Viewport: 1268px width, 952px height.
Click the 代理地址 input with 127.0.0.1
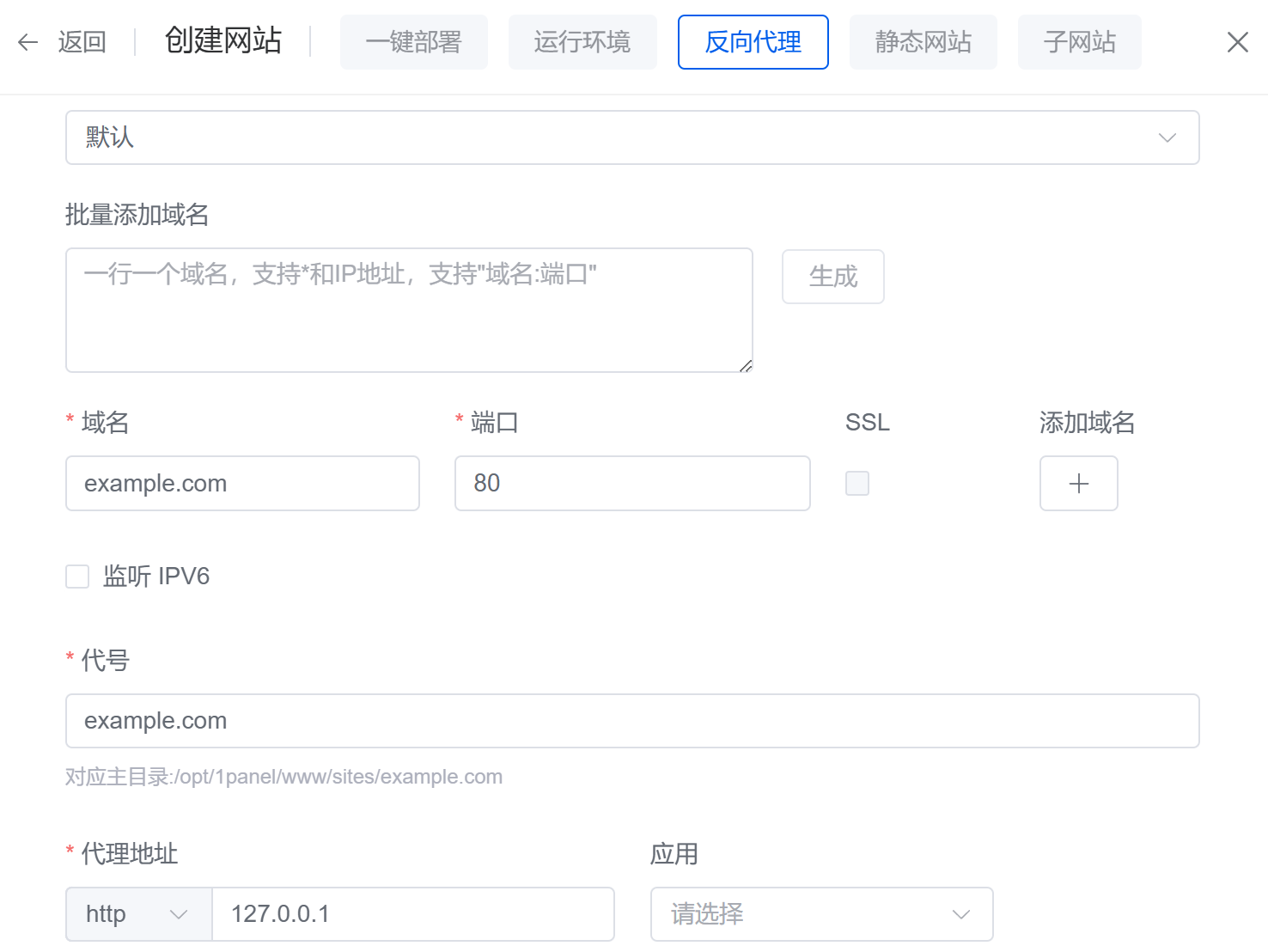[412, 914]
